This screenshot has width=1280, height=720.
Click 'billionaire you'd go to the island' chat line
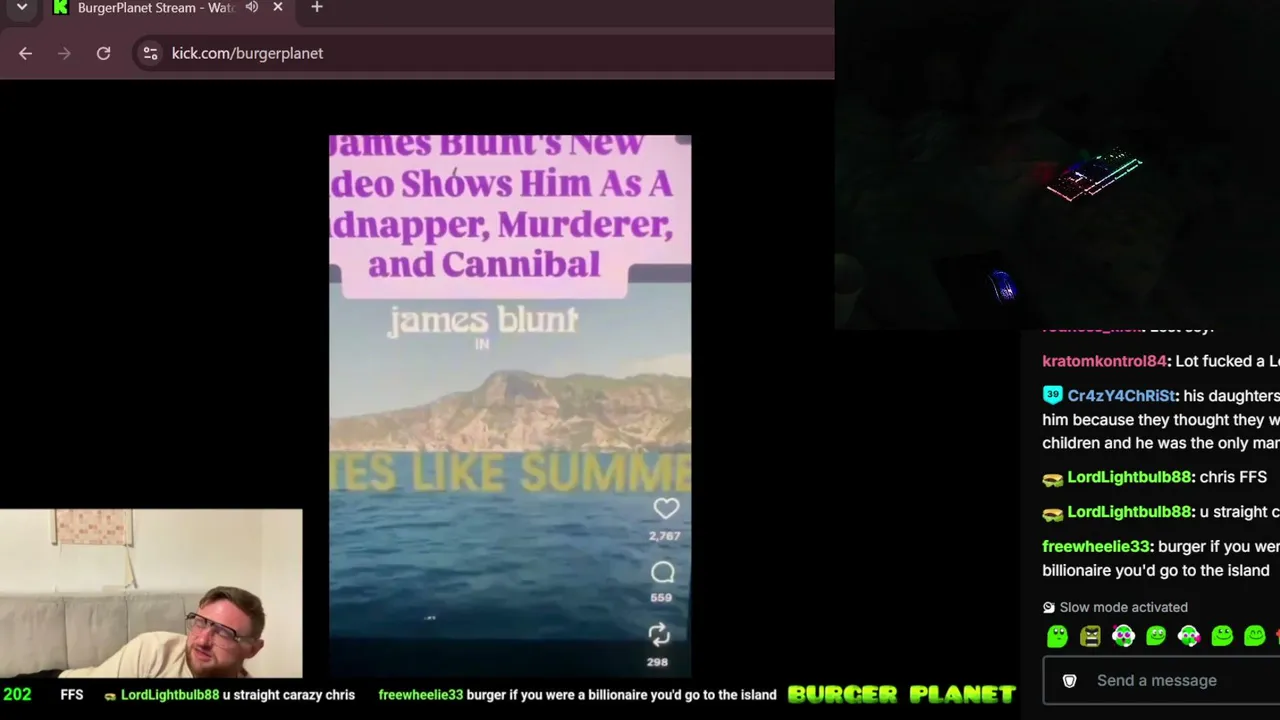click(x=1156, y=571)
